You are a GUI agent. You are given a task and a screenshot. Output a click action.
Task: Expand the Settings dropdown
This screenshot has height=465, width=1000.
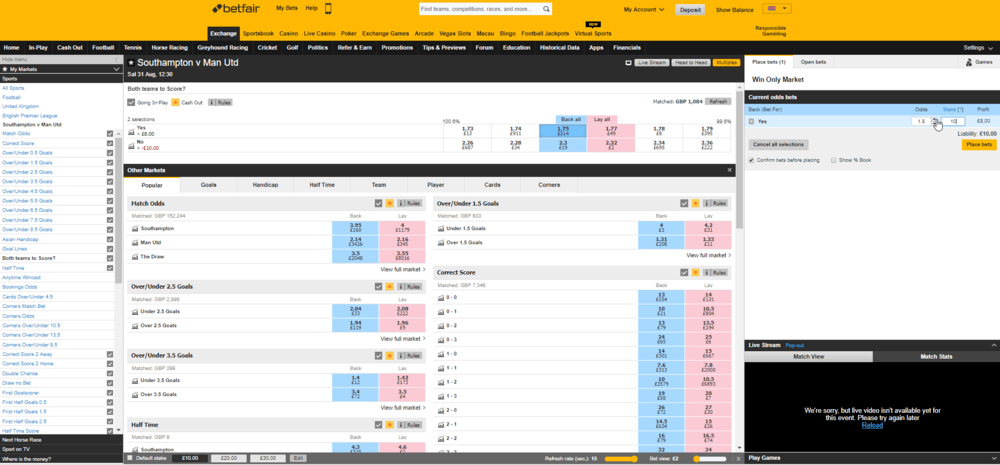(978, 47)
